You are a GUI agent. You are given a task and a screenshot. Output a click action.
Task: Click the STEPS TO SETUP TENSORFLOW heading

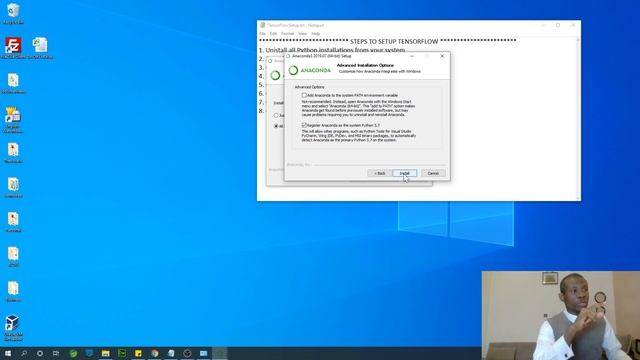tap(394, 42)
